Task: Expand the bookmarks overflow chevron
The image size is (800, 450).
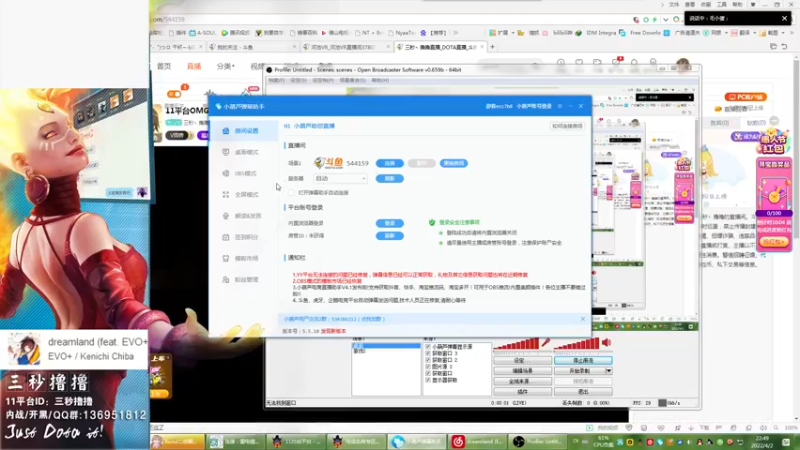Action: [x=455, y=33]
